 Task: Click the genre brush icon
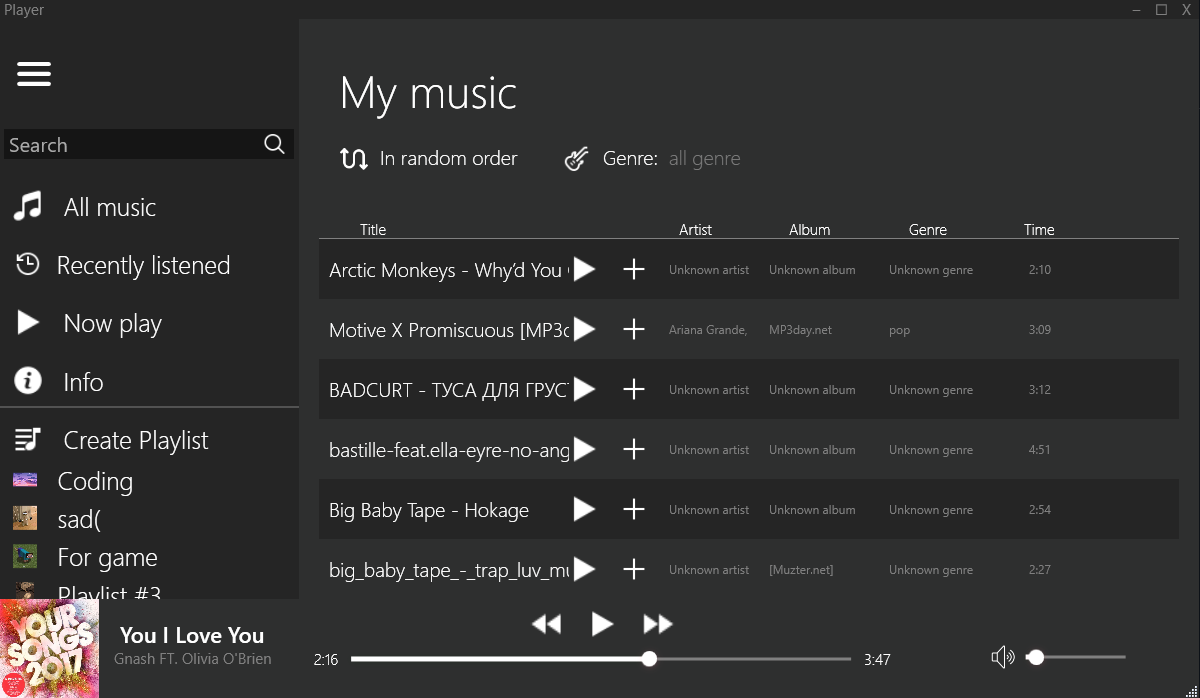click(576, 158)
